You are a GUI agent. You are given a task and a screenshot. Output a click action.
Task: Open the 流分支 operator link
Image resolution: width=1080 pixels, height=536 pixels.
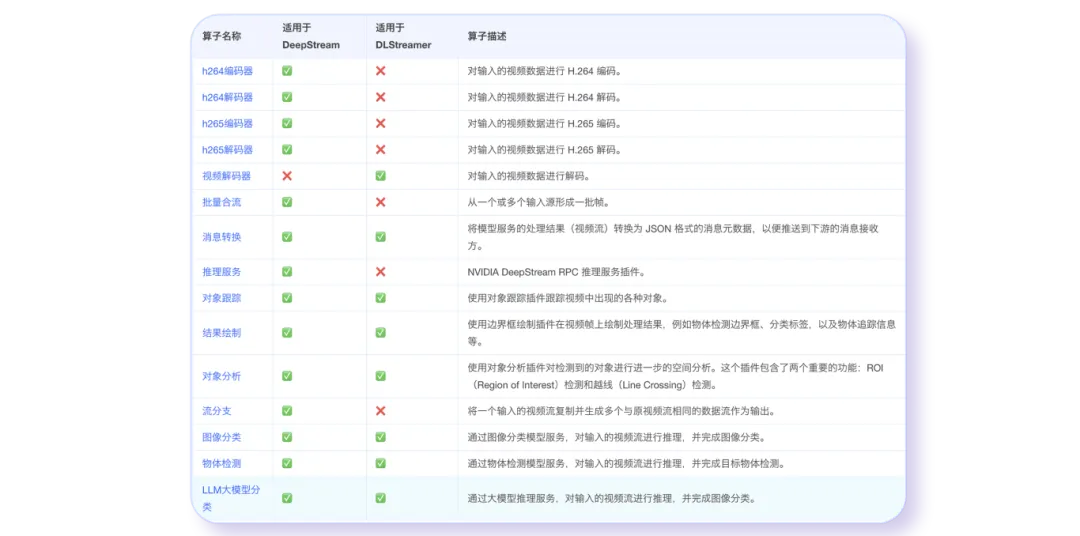coord(217,411)
